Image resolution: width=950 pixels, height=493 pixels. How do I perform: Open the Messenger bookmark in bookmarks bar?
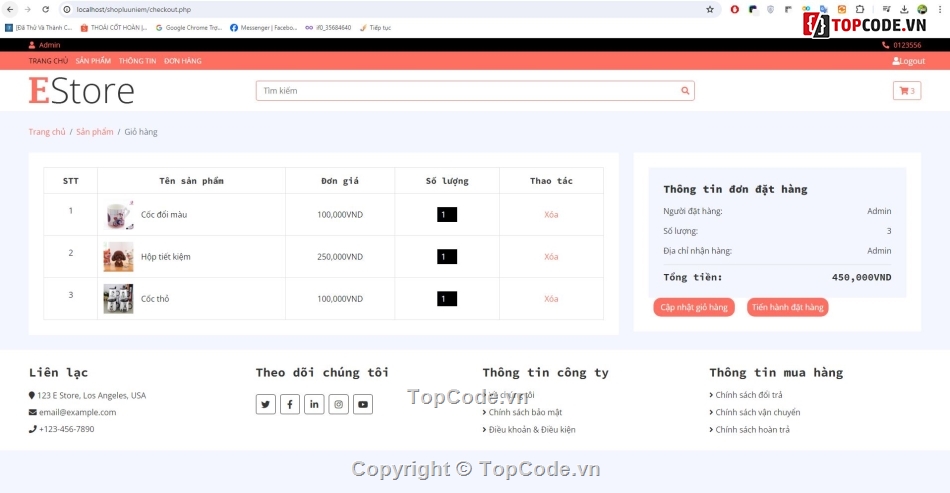point(264,27)
